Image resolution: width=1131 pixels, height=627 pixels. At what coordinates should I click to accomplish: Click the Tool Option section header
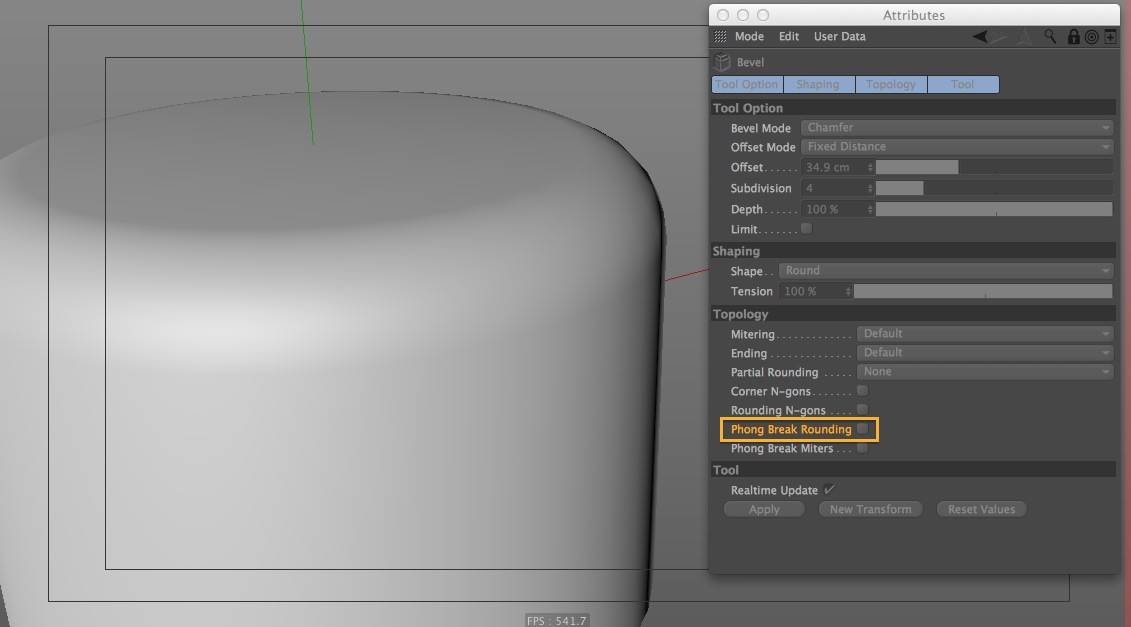click(912, 108)
